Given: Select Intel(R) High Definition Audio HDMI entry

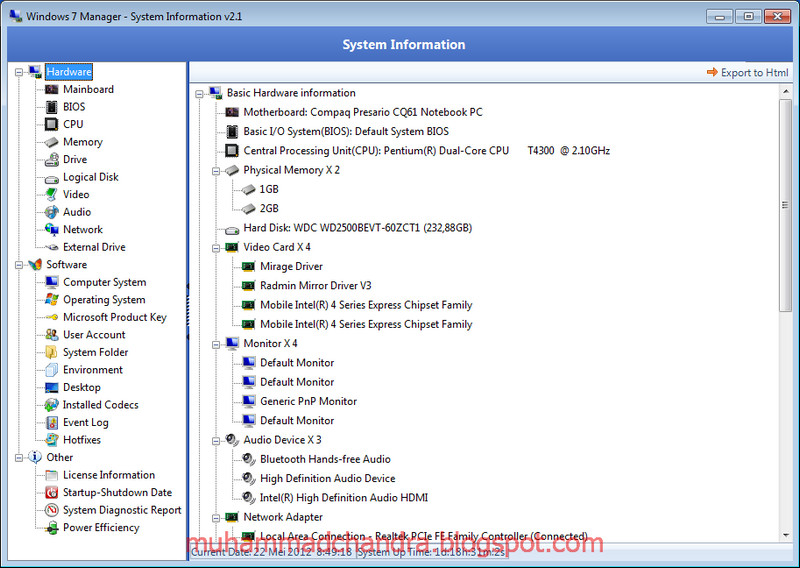Looking at the screenshot, I should click(344, 498).
